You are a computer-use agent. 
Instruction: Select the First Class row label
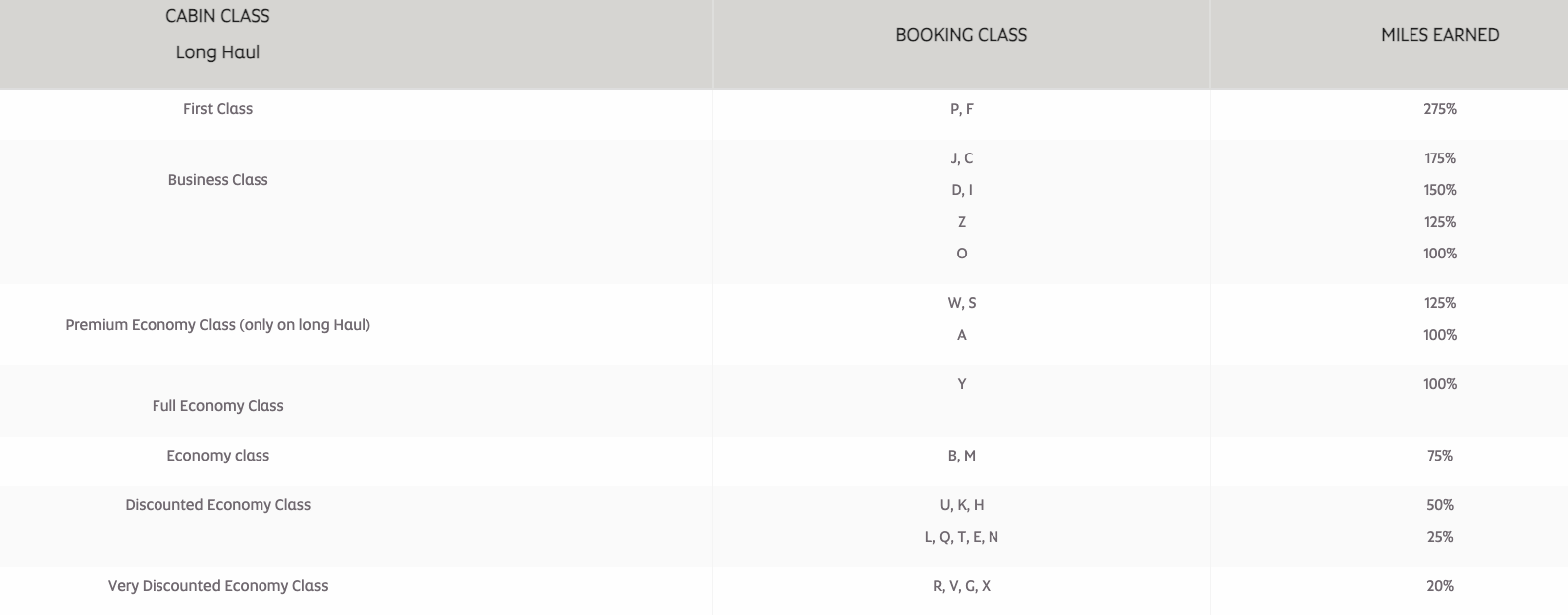(218, 109)
